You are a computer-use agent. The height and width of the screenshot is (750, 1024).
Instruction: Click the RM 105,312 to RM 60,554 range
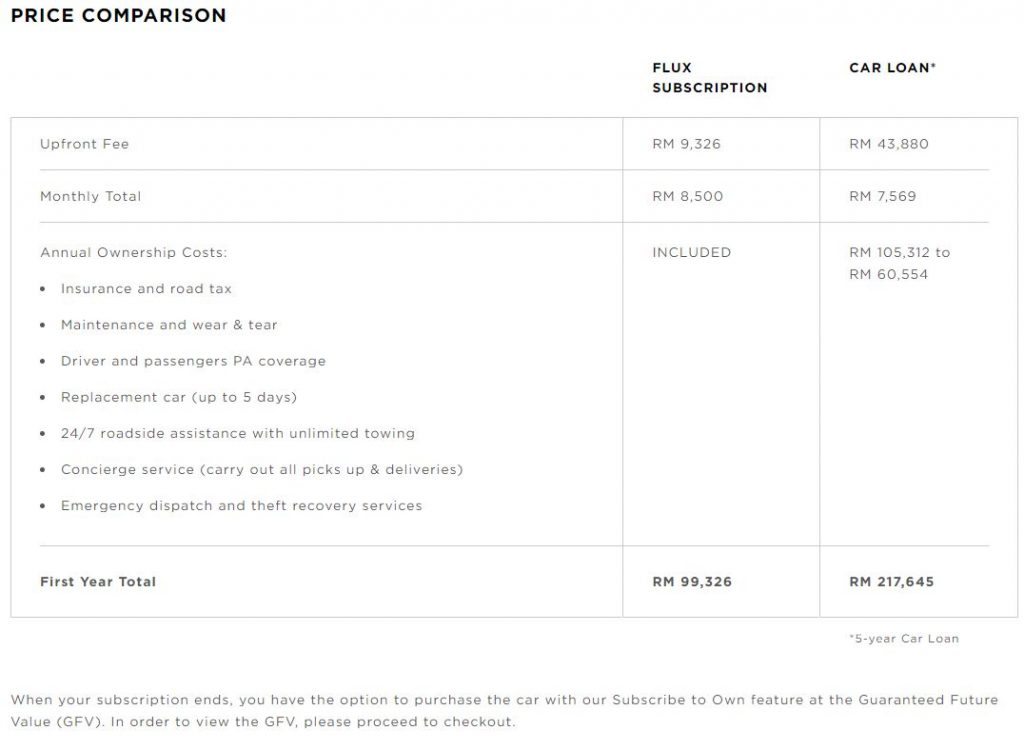(899, 263)
